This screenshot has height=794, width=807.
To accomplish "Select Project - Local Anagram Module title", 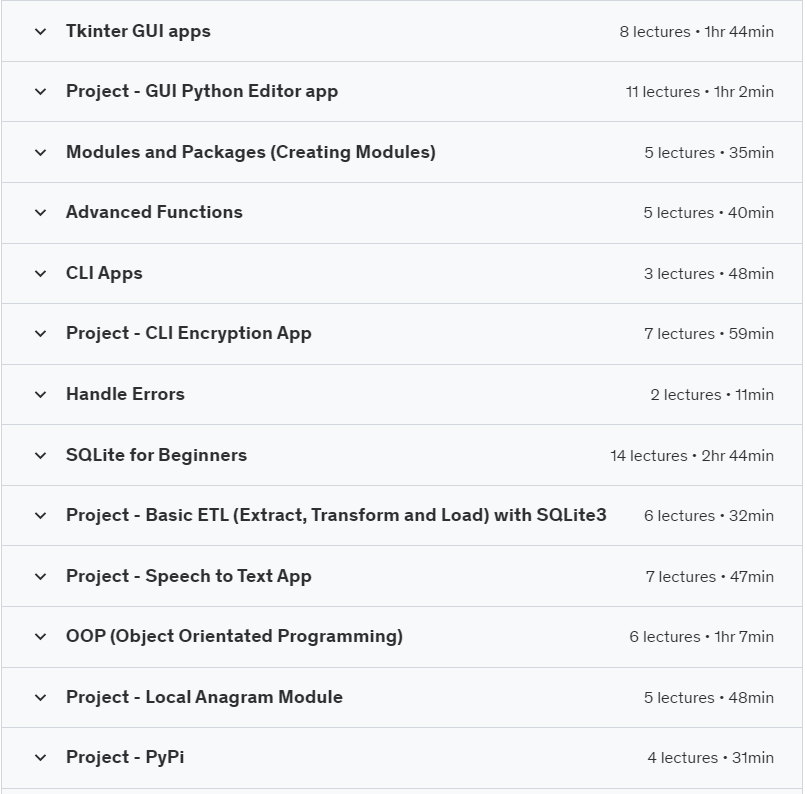I will (204, 697).
